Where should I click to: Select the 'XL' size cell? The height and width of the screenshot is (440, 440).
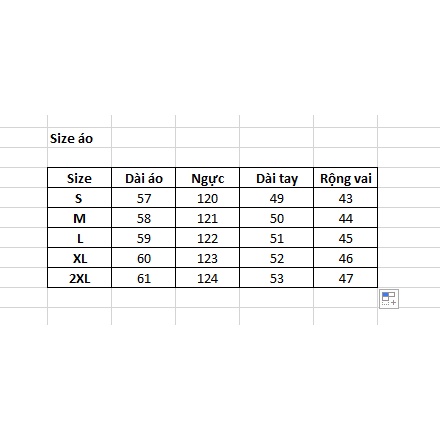pos(79,258)
